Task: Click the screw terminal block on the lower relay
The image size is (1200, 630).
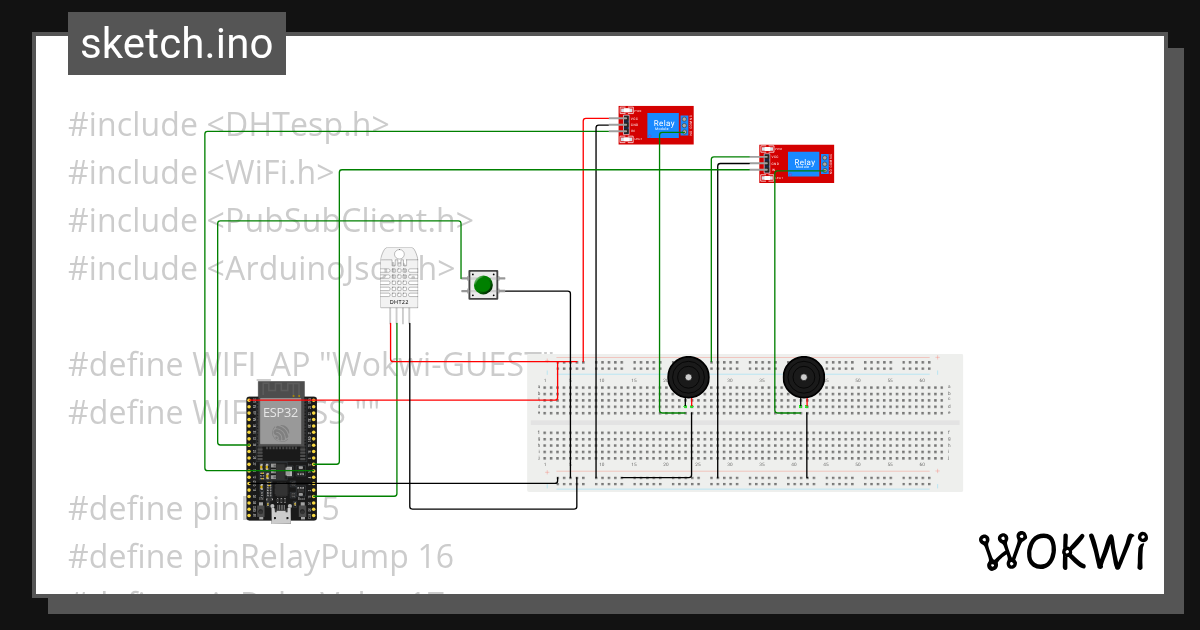Action: (x=825, y=164)
